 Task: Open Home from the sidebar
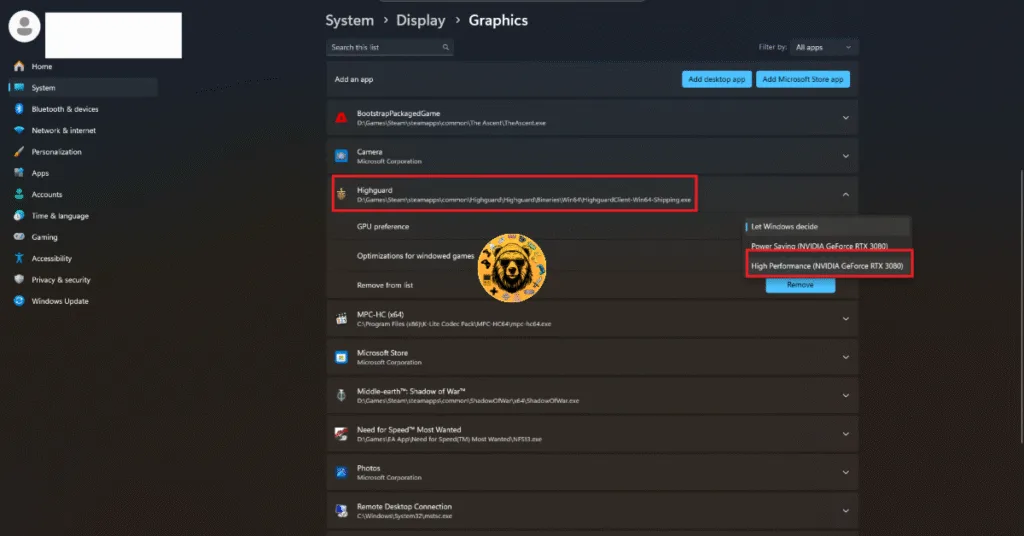42,67
